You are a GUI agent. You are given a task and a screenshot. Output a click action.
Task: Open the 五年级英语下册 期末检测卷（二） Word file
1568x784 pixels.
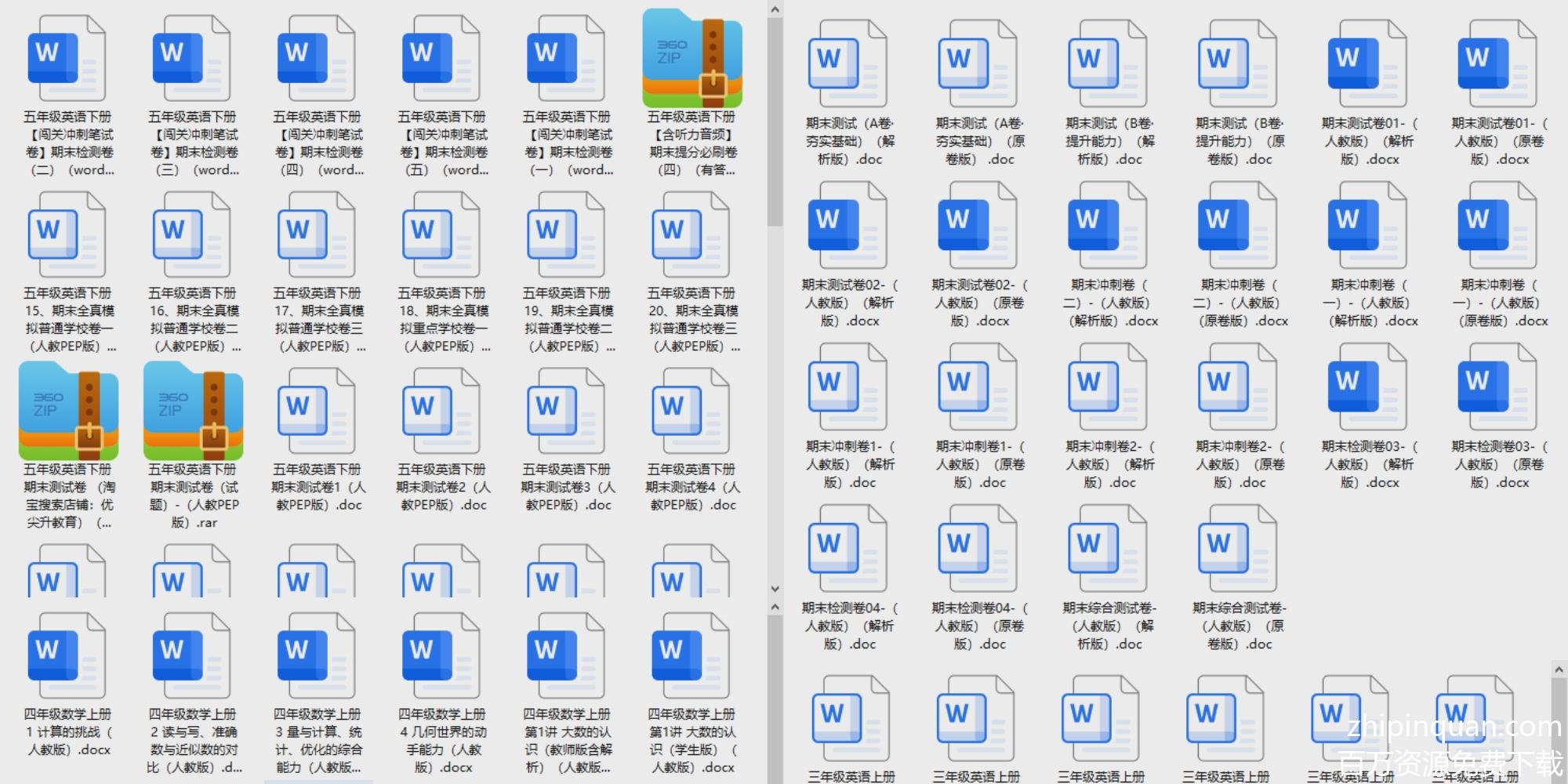click(x=67, y=59)
